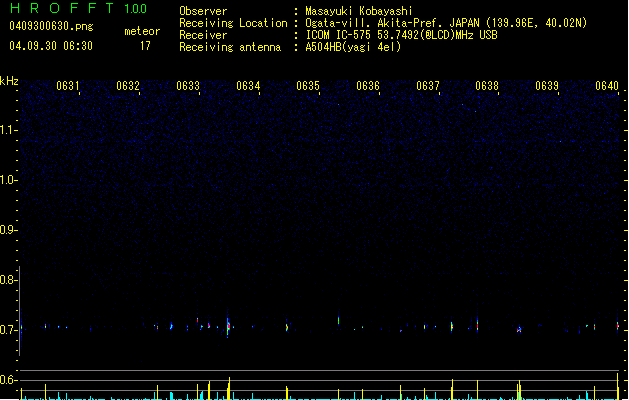Select the meteor count value 17

[x=145, y=46]
